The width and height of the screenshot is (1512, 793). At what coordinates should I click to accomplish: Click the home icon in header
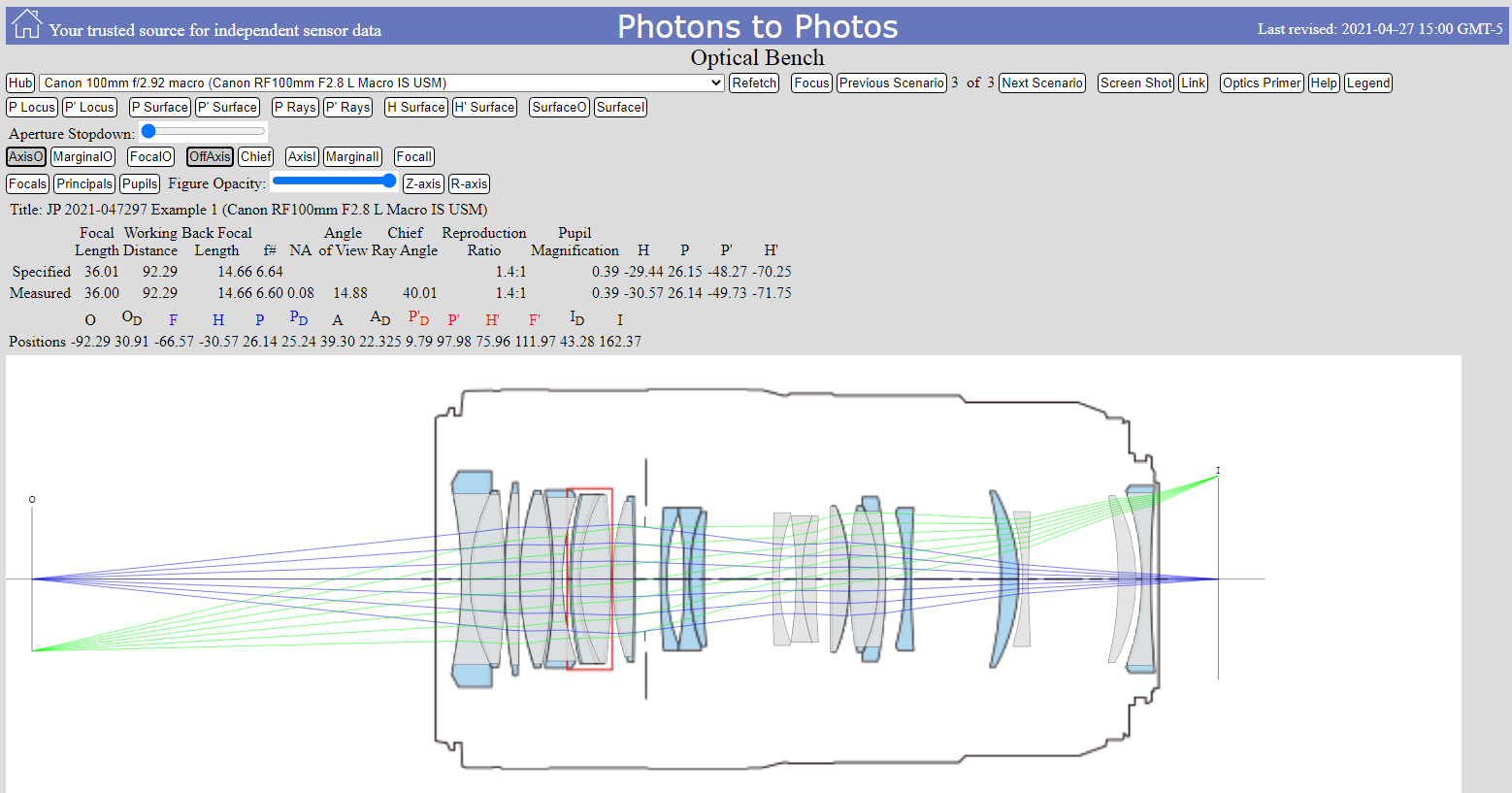pos(26,24)
